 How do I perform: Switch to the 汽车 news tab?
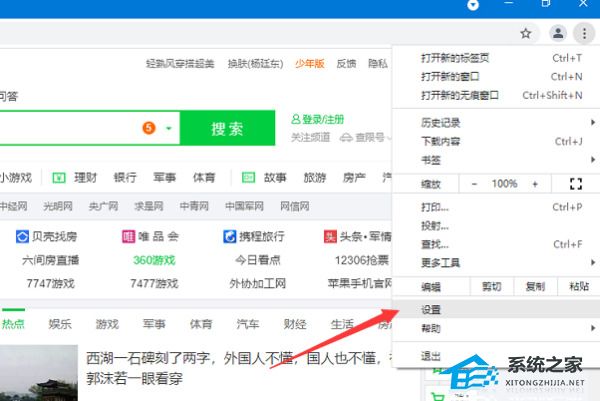coord(248,324)
